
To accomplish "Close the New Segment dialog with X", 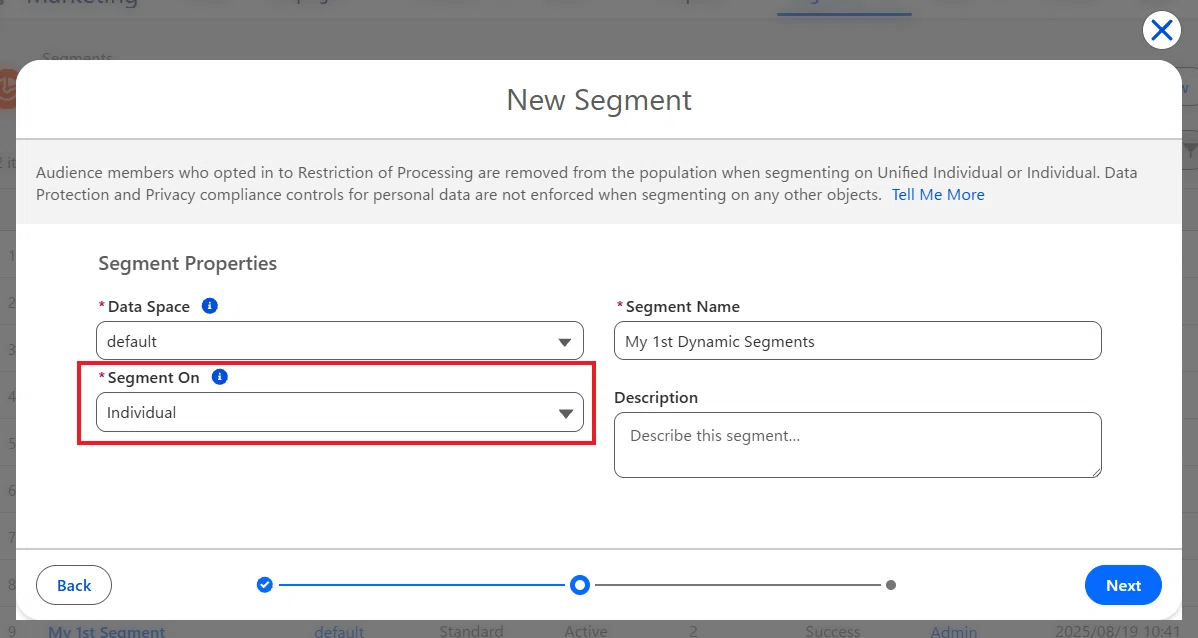I will pyautogui.click(x=1161, y=31).
